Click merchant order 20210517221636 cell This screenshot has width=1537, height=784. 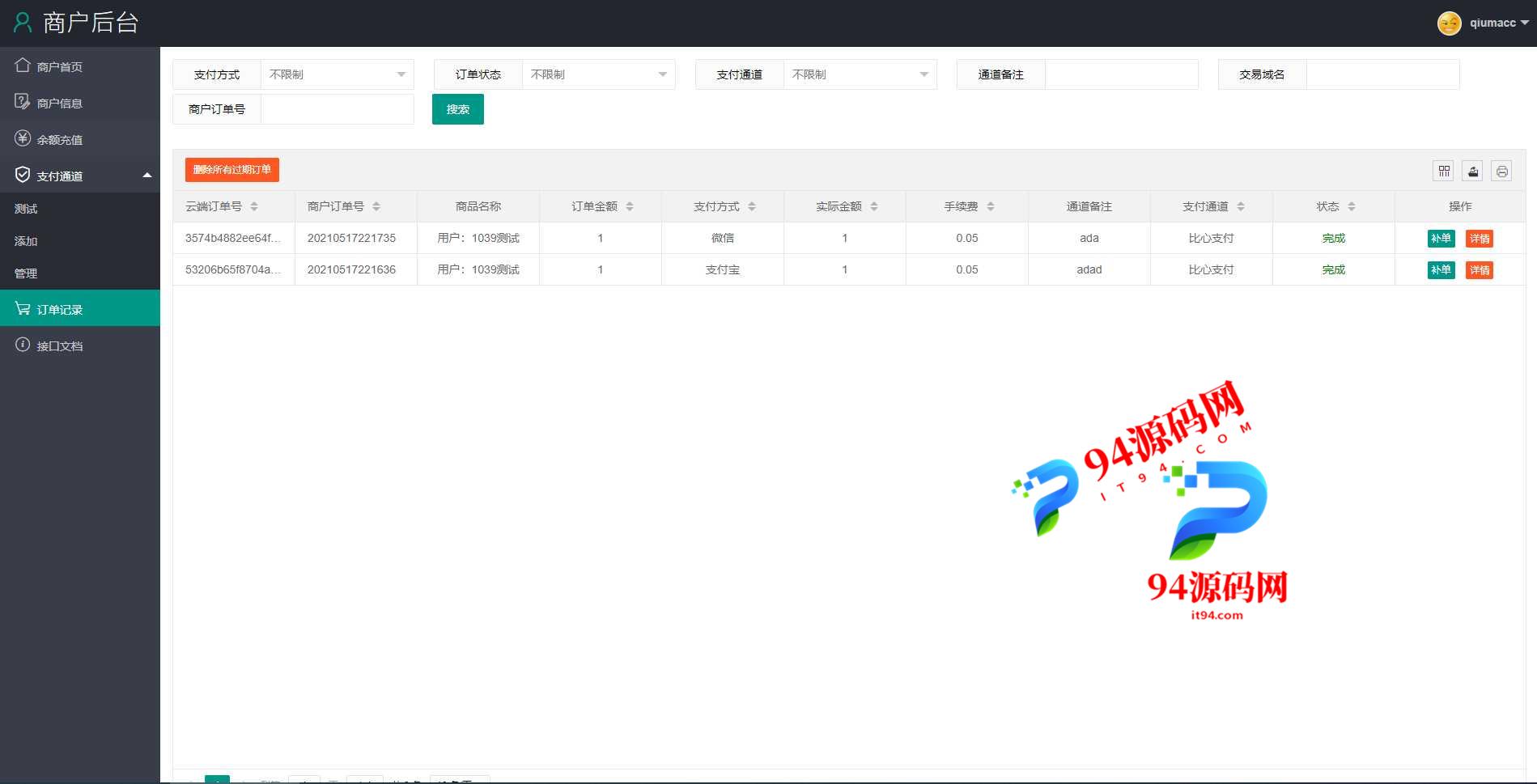pos(356,269)
